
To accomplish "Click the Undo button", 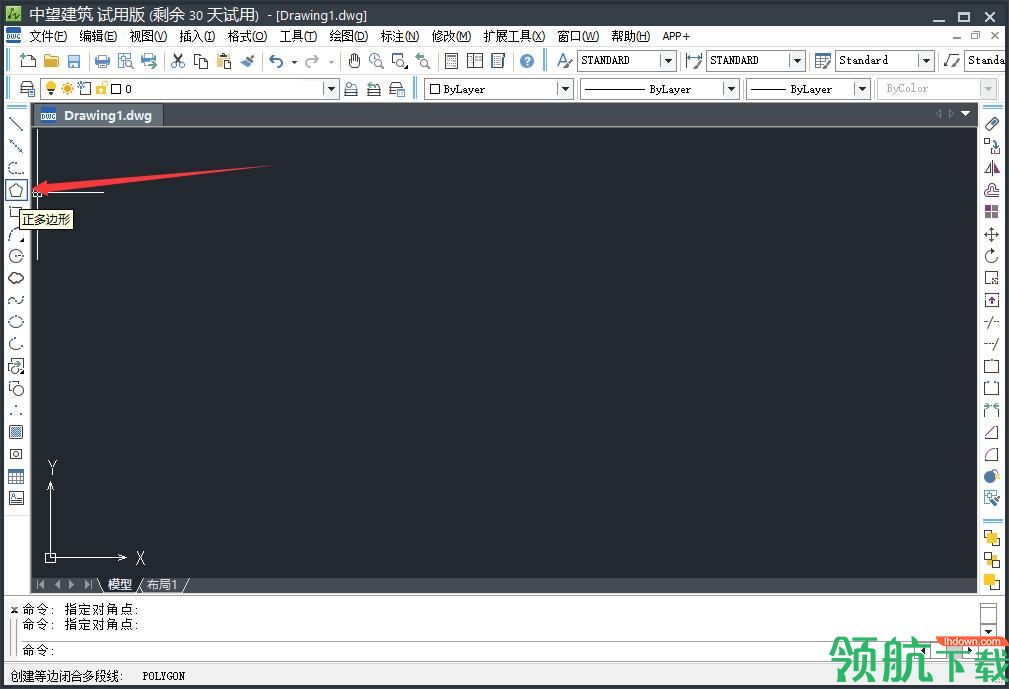I will coord(276,61).
